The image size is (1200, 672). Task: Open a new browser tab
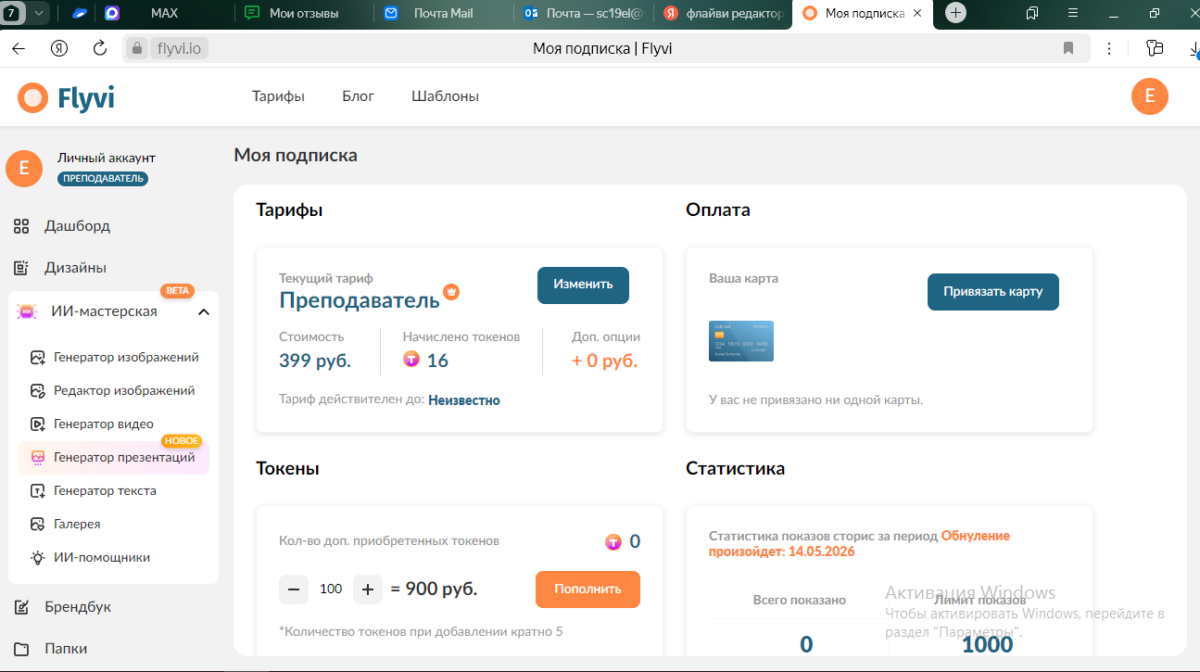click(956, 13)
